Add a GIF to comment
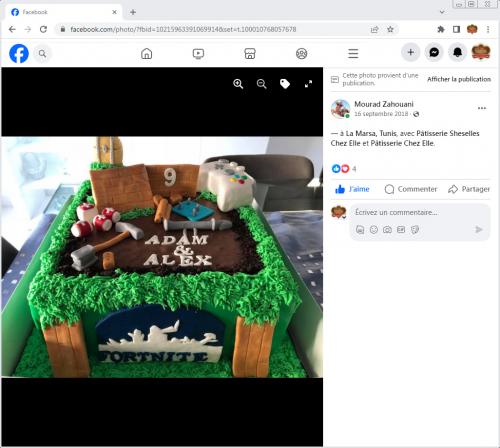Viewport: 500px width, 448px height. tap(401, 230)
